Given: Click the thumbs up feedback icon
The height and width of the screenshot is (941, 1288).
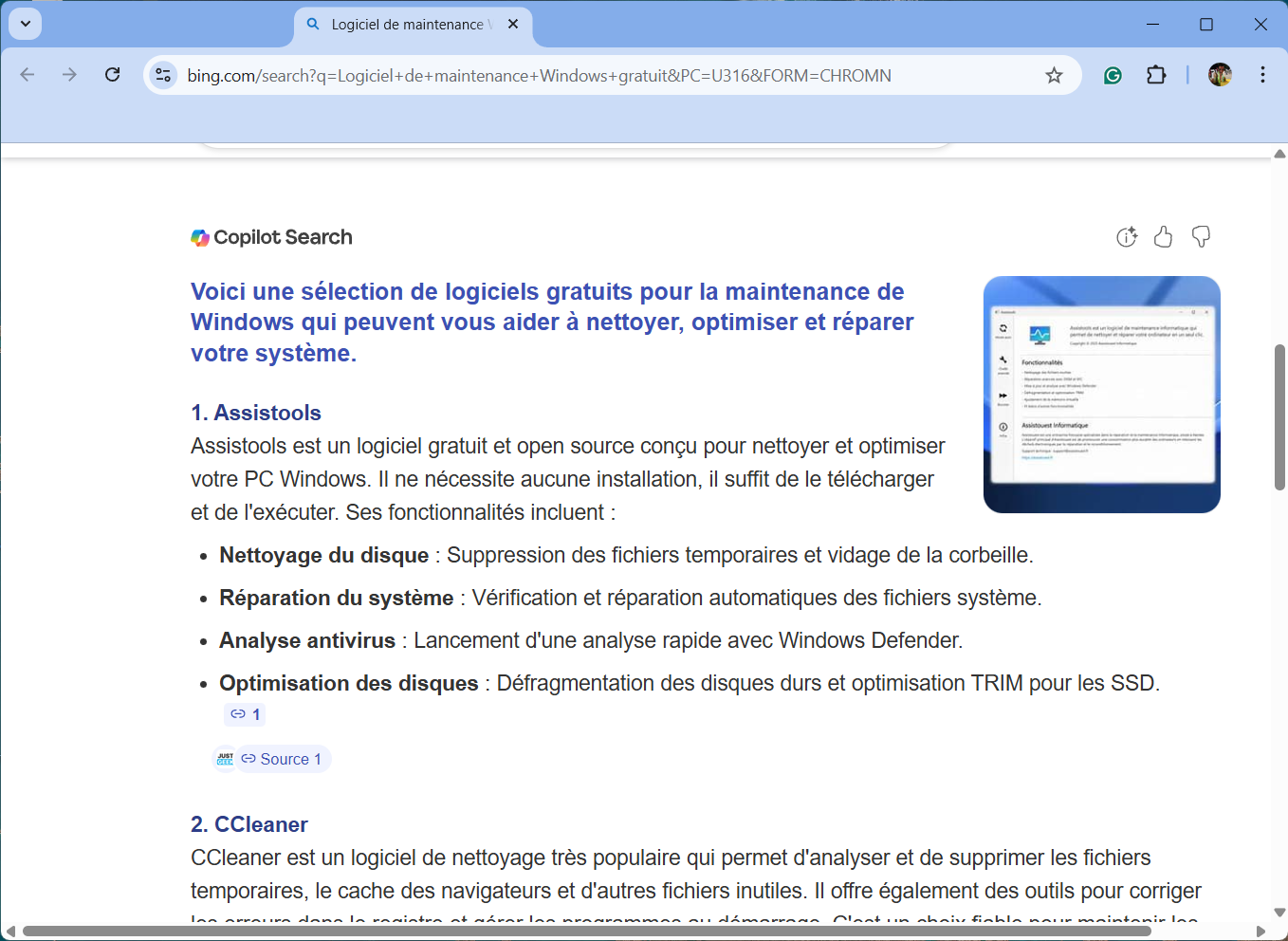Looking at the screenshot, I should tap(1163, 237).
